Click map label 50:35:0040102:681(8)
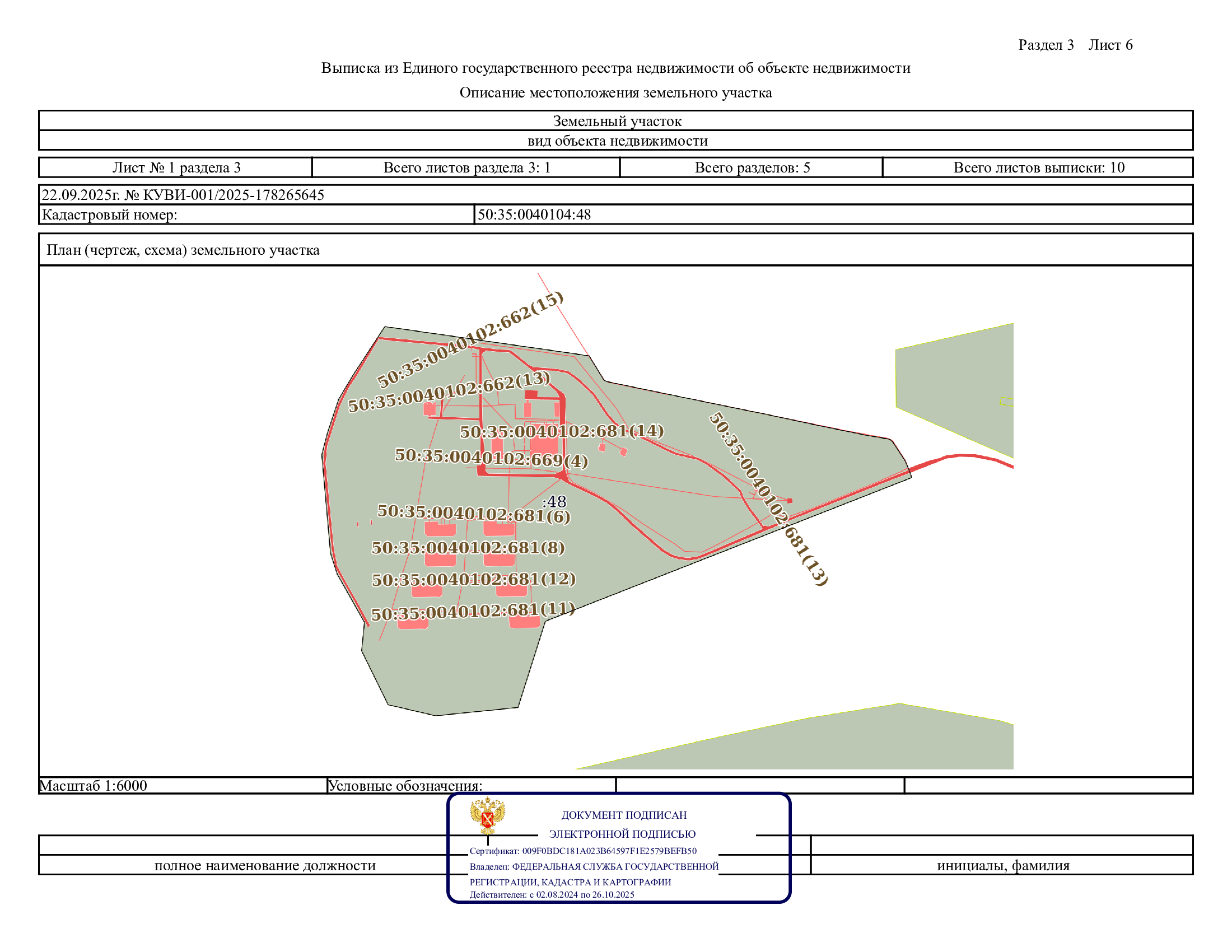The height and width of the screenshot is (952, 1232). click(468, 548)
